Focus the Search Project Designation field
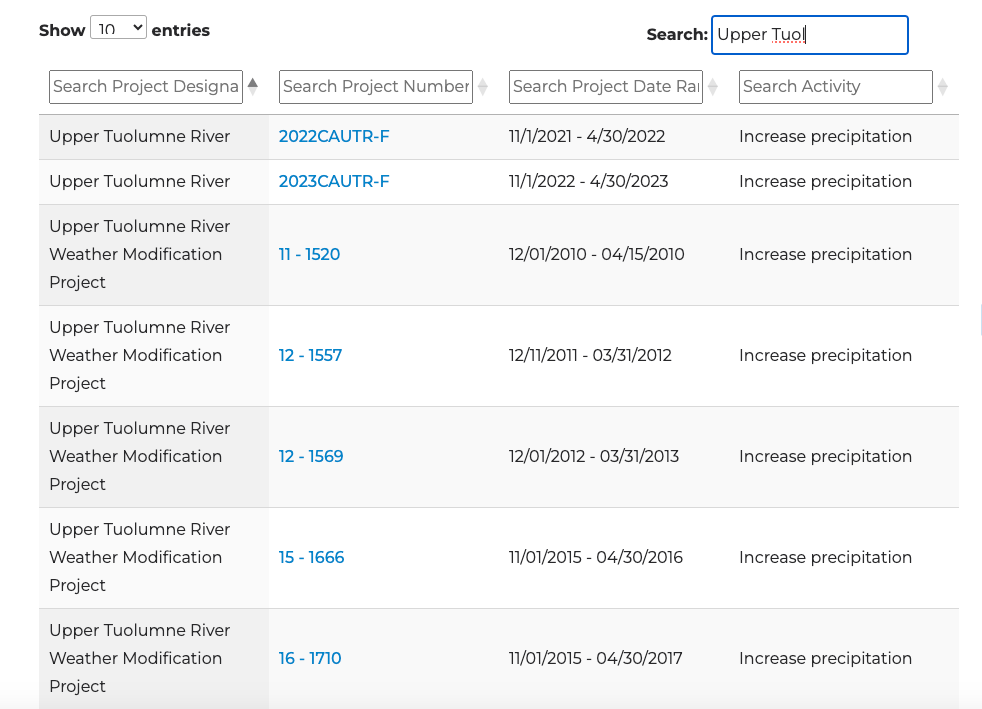982x709 pixels. 146,86
